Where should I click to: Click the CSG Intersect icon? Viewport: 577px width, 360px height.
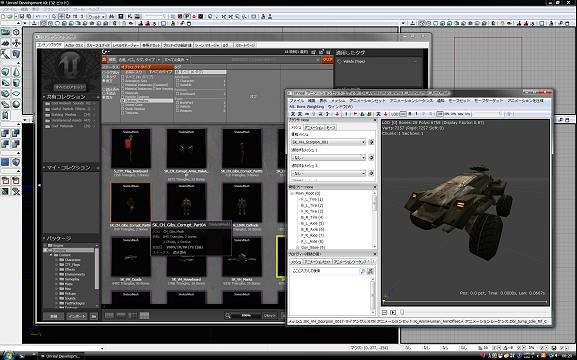coord(5,144)
